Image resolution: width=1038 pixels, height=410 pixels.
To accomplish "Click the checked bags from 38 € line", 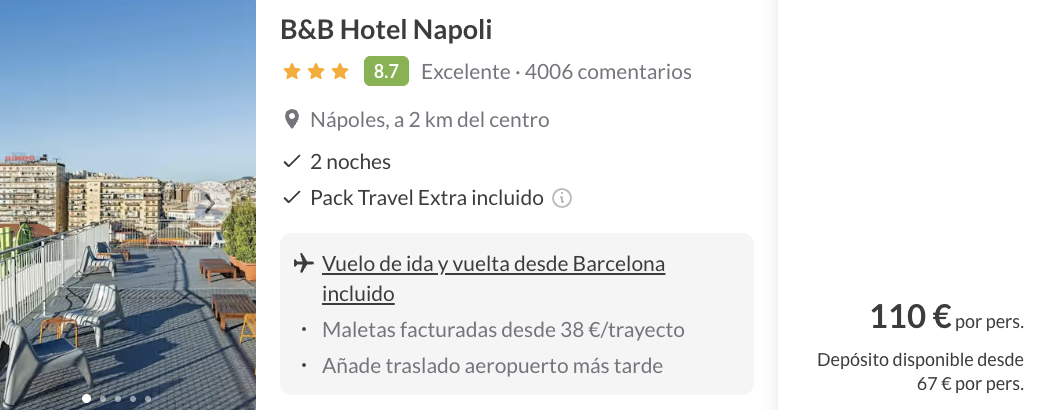I will pyautogui.click(x=503, y=329).
